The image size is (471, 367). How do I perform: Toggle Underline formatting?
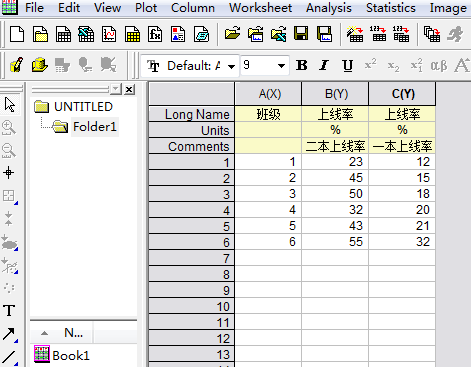(x=348, y=65)
